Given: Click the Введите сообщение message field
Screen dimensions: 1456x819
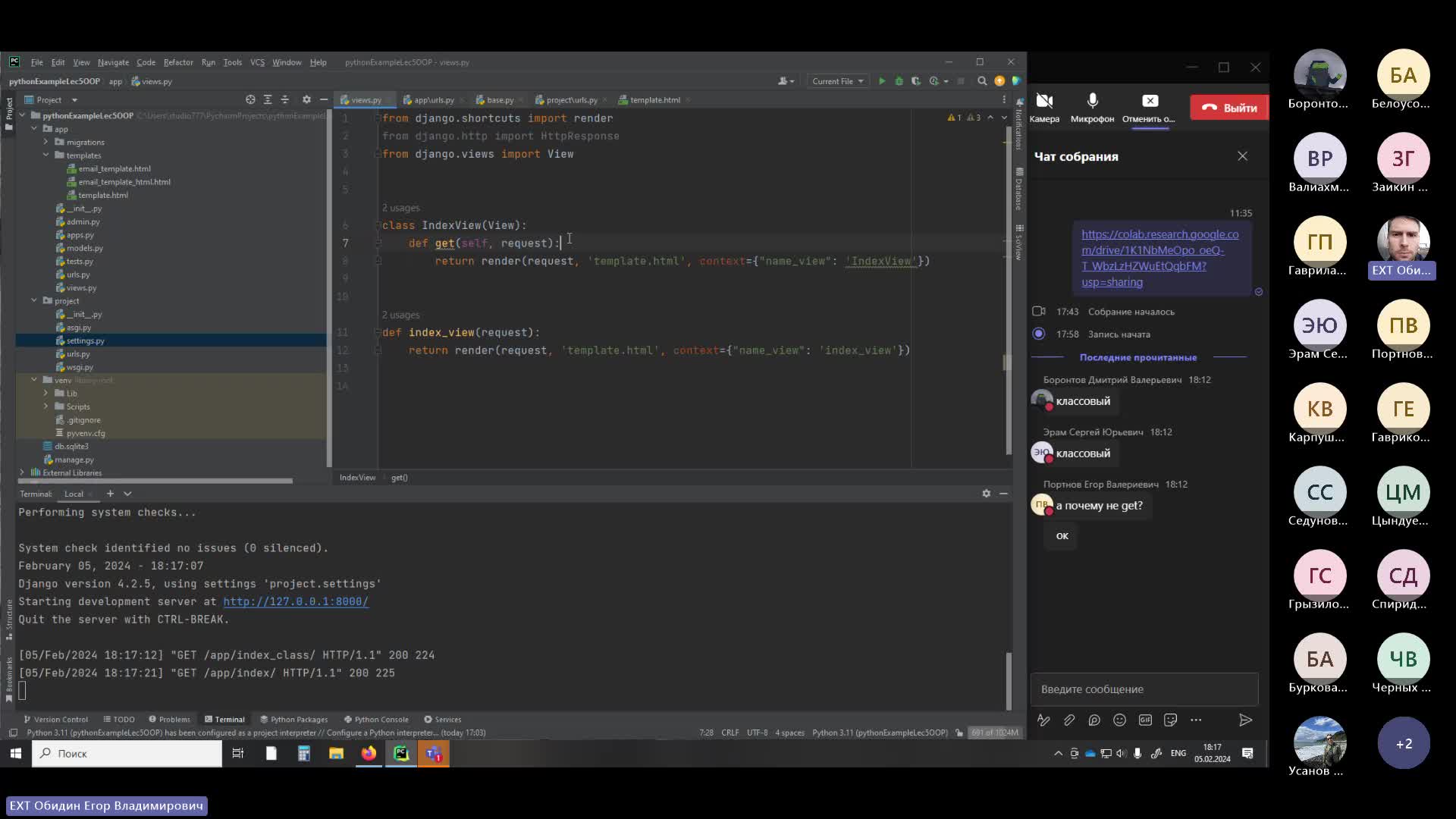Looking at the screenshot, I should click(1144, 689).
